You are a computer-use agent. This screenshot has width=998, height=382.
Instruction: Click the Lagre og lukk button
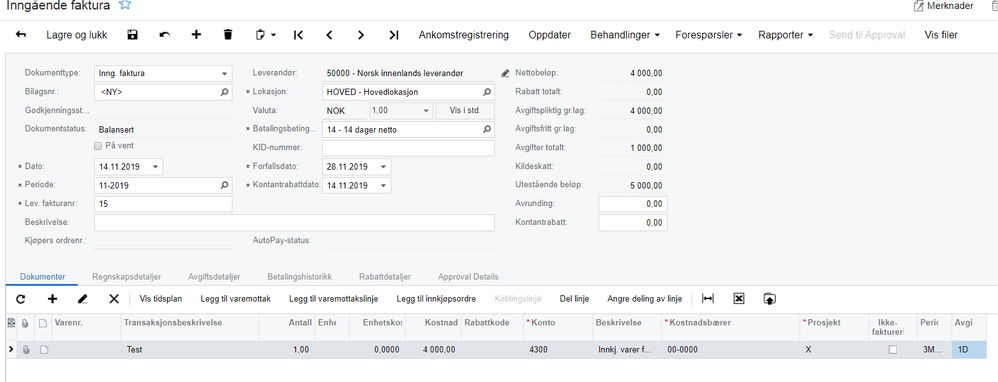(x=77, y=35)
